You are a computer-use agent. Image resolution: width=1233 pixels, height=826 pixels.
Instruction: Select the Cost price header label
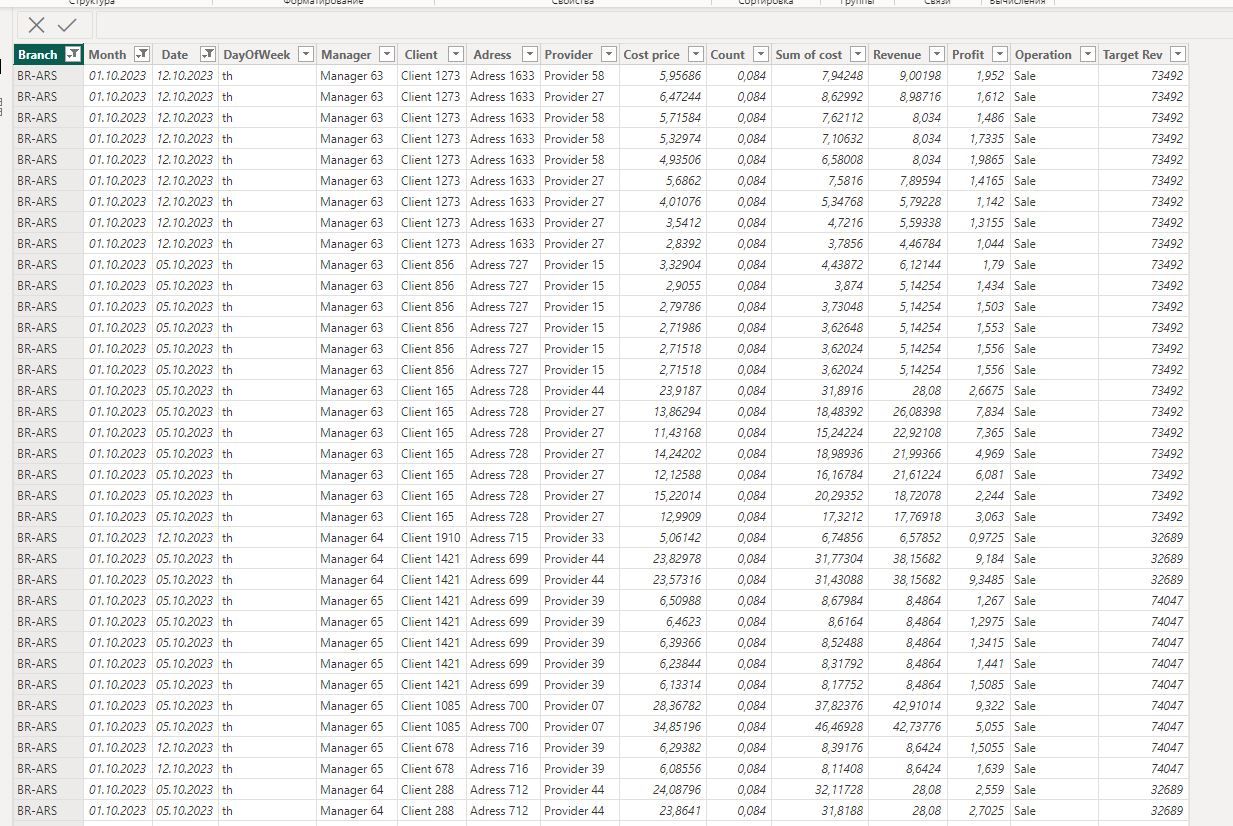tap(651, 55)
